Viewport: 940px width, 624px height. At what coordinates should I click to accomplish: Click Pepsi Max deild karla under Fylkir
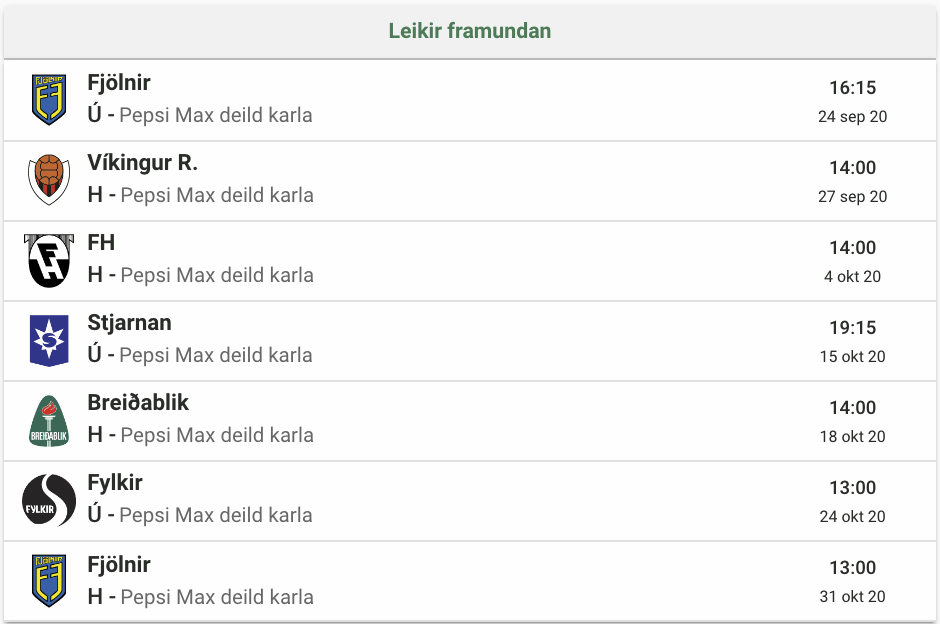coord(216,515)
